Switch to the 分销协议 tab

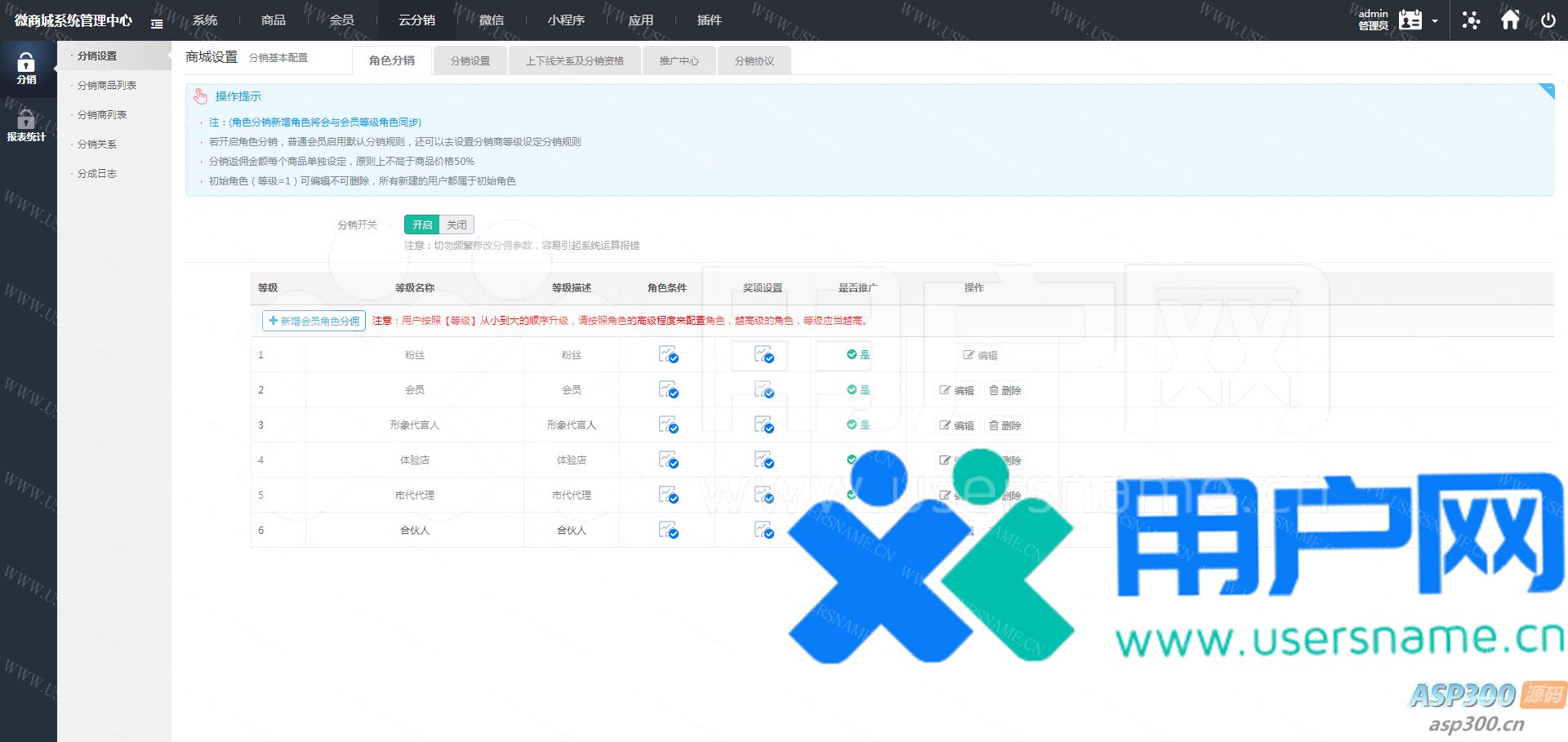click(755, 60)
